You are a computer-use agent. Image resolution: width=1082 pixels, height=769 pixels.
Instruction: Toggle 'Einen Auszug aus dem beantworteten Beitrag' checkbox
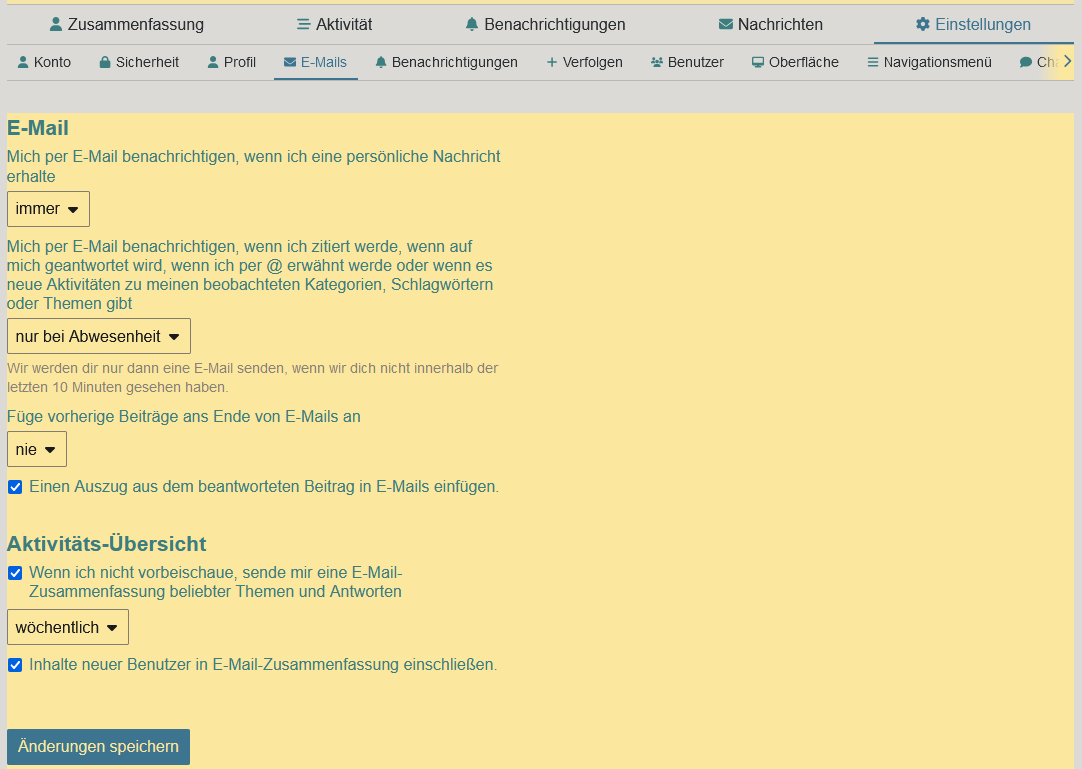coord(15,487)
